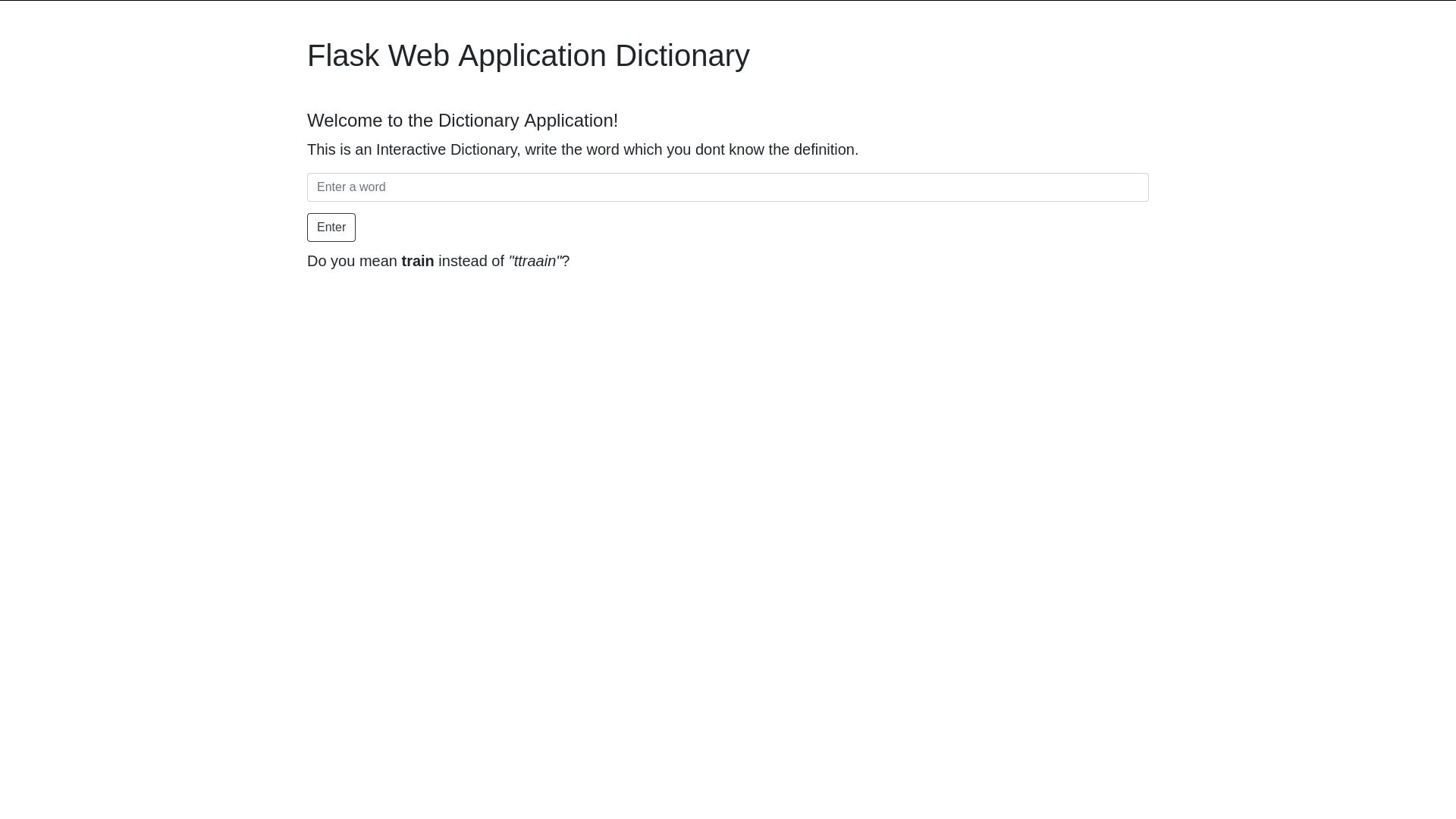Click 'Dictionary Application!' in the welcome subheading

tap(528, 121)
